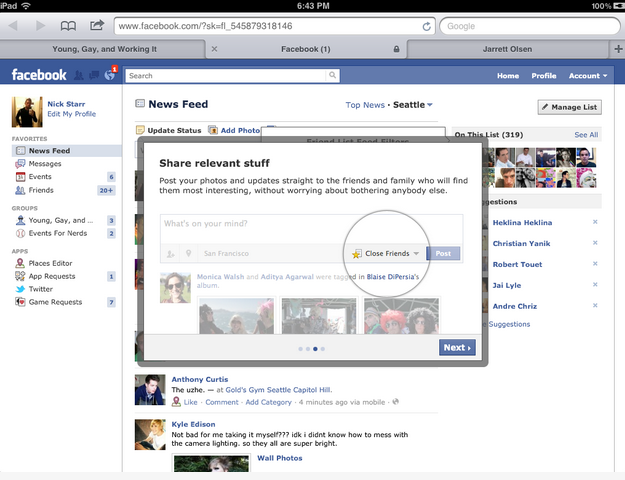This screenshot has width=625, height=480.
Task: Click See All link for list members
Action: pyautogui.click(x=586, y=135)
